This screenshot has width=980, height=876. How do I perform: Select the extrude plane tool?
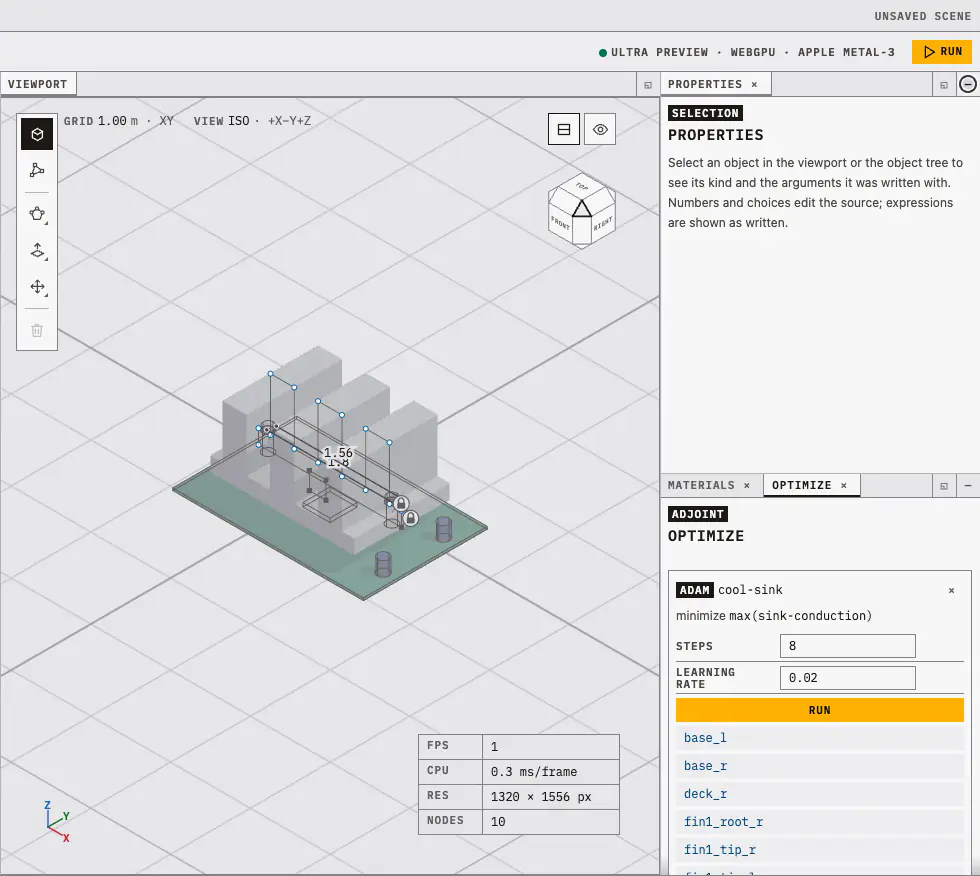pos(37,251)
